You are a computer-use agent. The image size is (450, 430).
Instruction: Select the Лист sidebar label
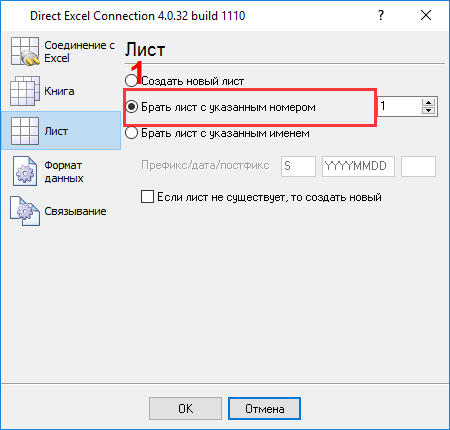tap(56, 131)
